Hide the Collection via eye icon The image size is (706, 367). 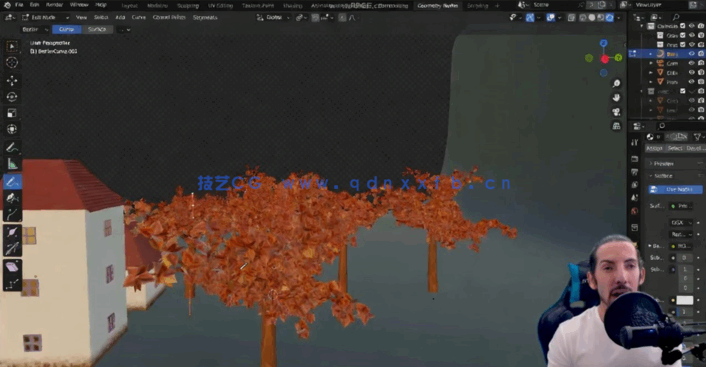click(692, 26)
